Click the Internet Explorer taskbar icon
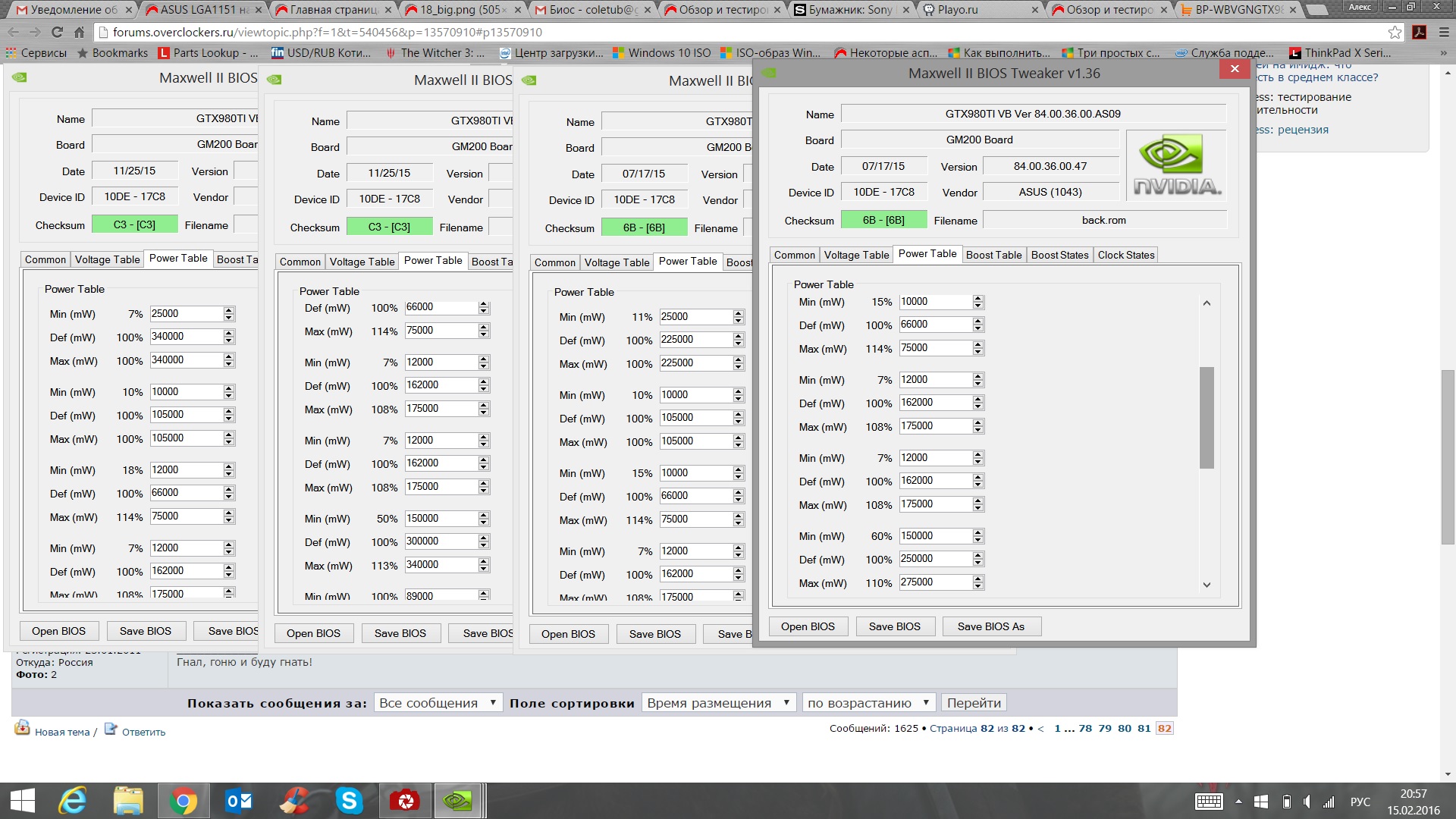 click(74, 801)
